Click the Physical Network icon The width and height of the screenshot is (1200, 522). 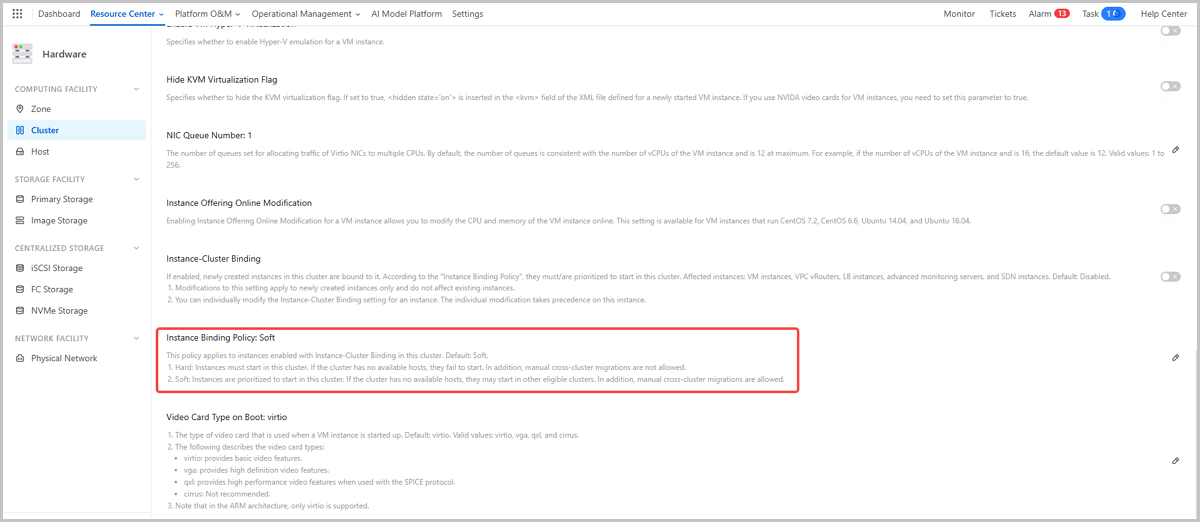(x=20, y=358)
